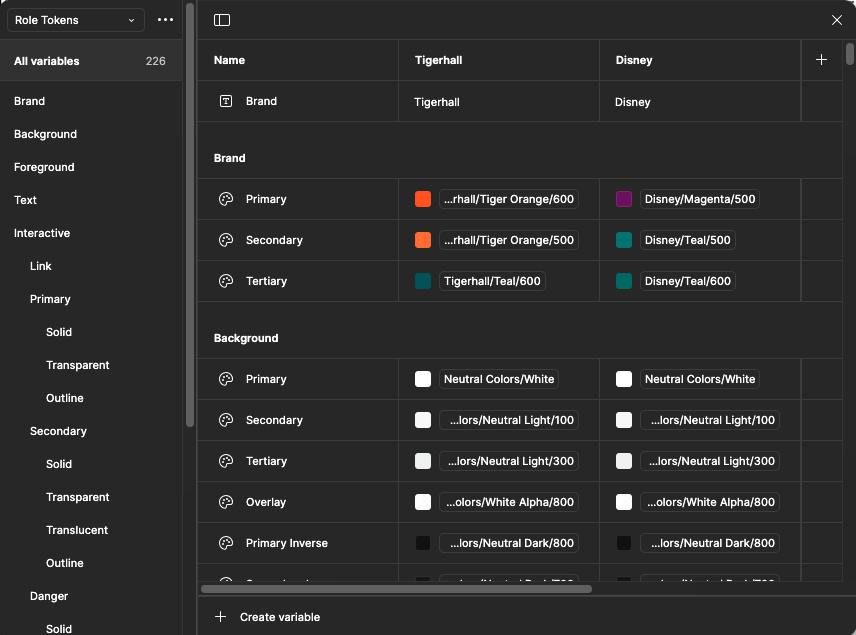Select the Interactive group in sidebar
This screenshot has height=635, width=856.
tap(42, 233)
